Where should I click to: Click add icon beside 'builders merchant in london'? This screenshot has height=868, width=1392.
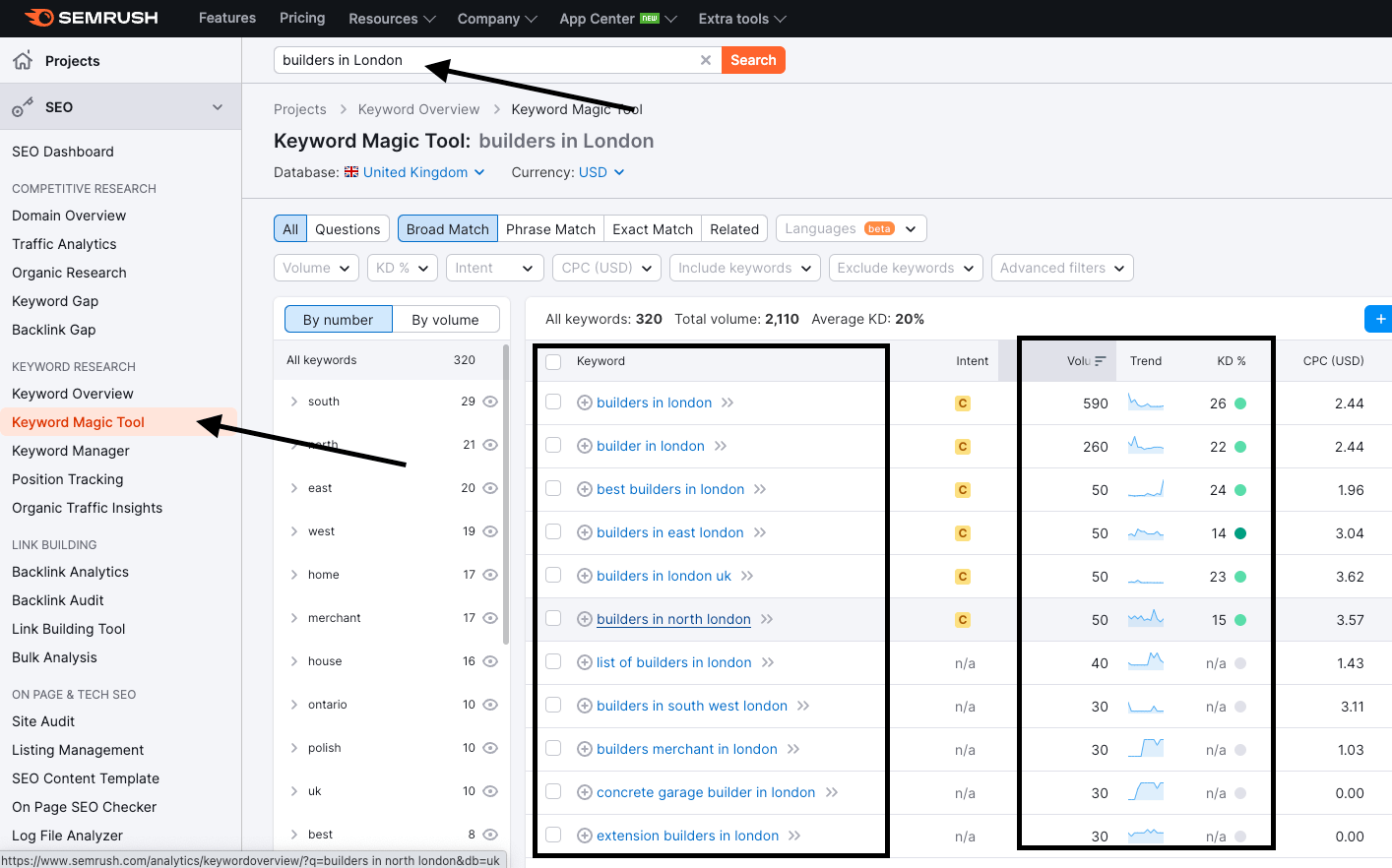(x=584, y=749)
